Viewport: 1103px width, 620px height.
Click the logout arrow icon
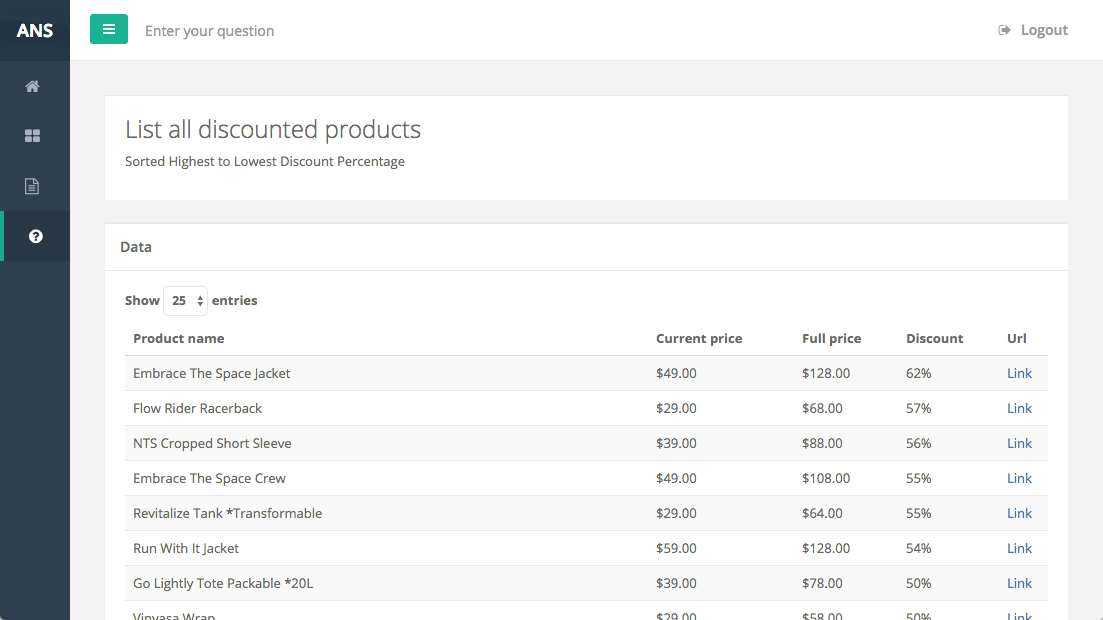(x=1004, y=30)
